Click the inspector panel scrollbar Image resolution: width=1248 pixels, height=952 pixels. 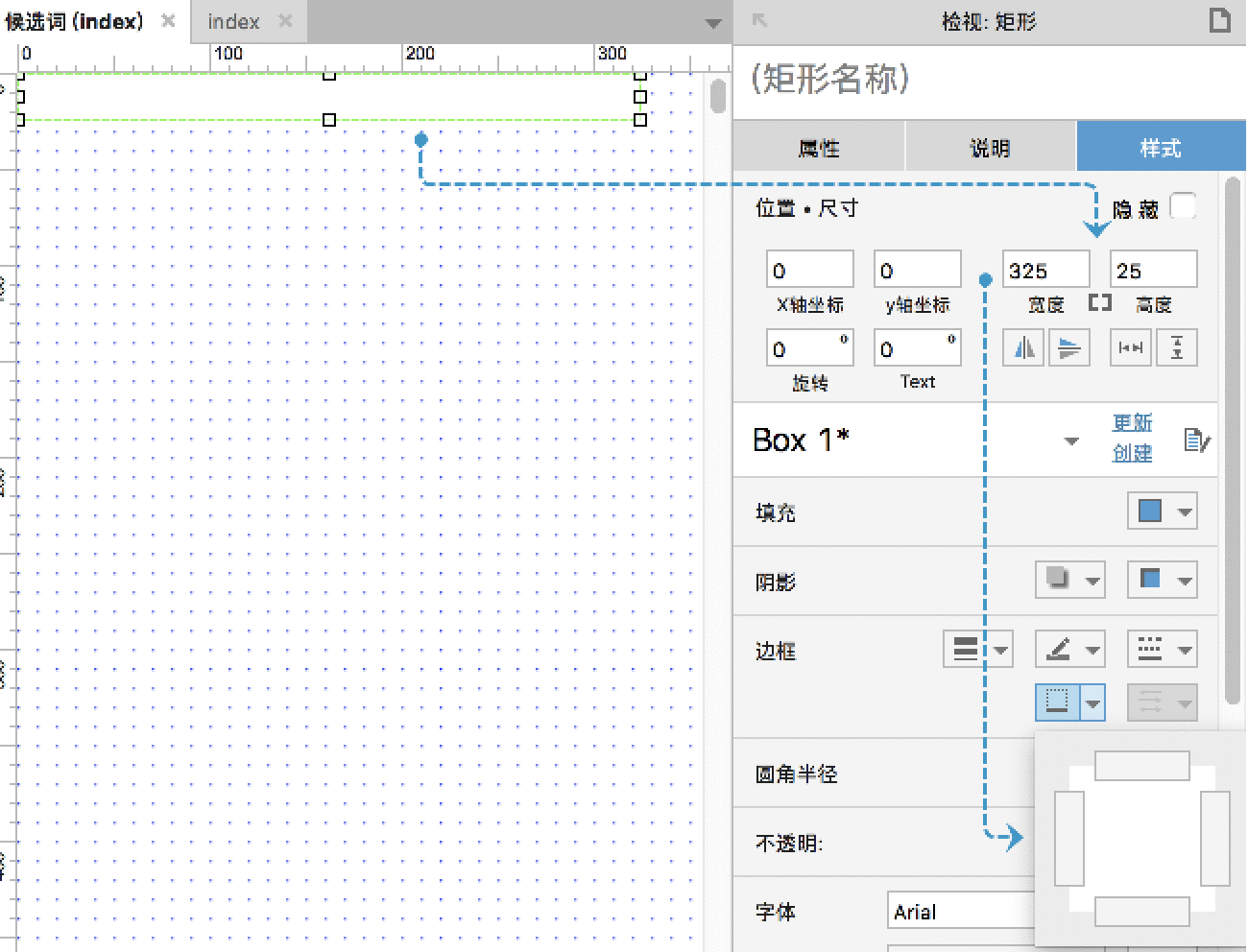[1234, 441]
